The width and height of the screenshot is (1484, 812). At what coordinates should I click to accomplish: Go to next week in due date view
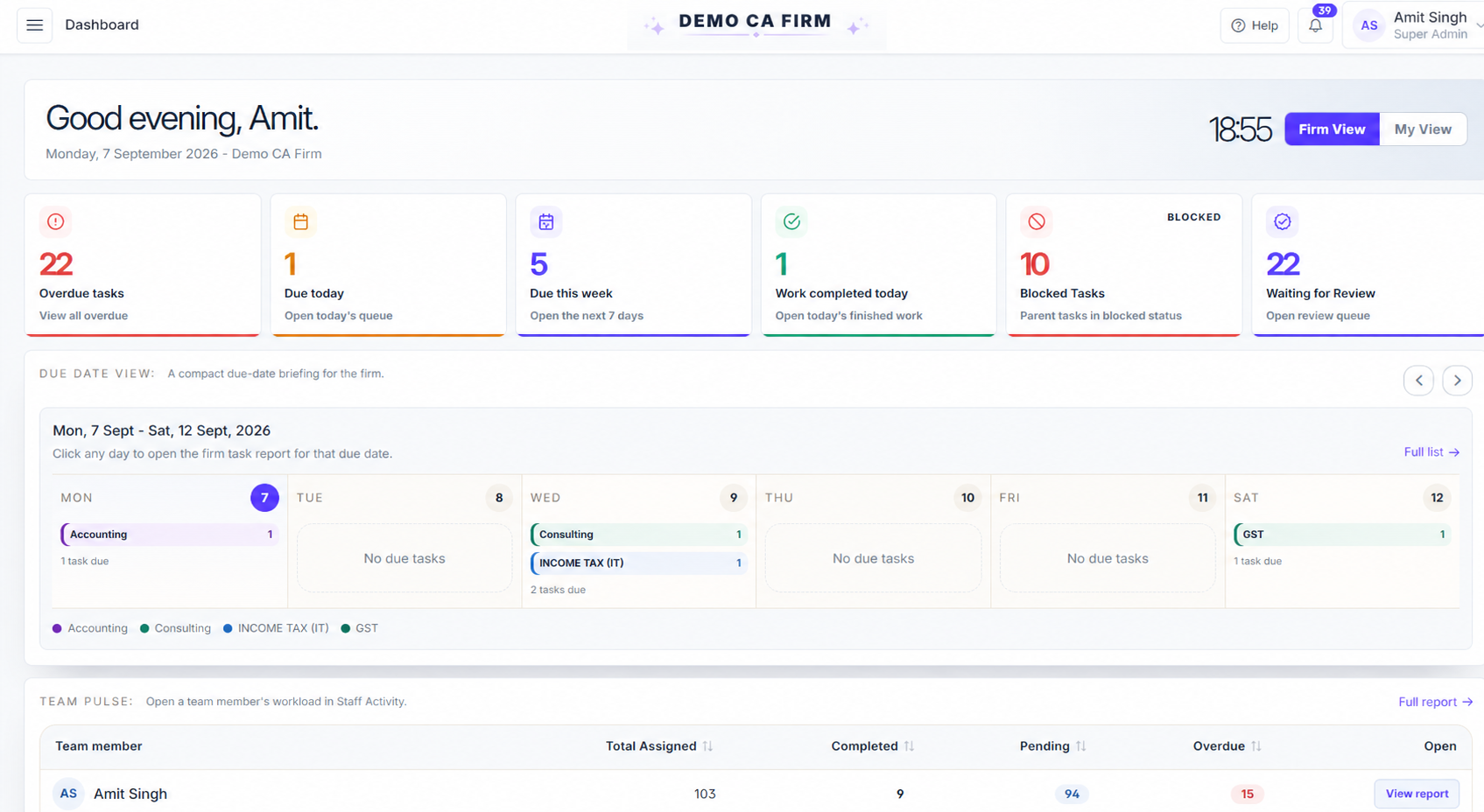click(1457, 381)
